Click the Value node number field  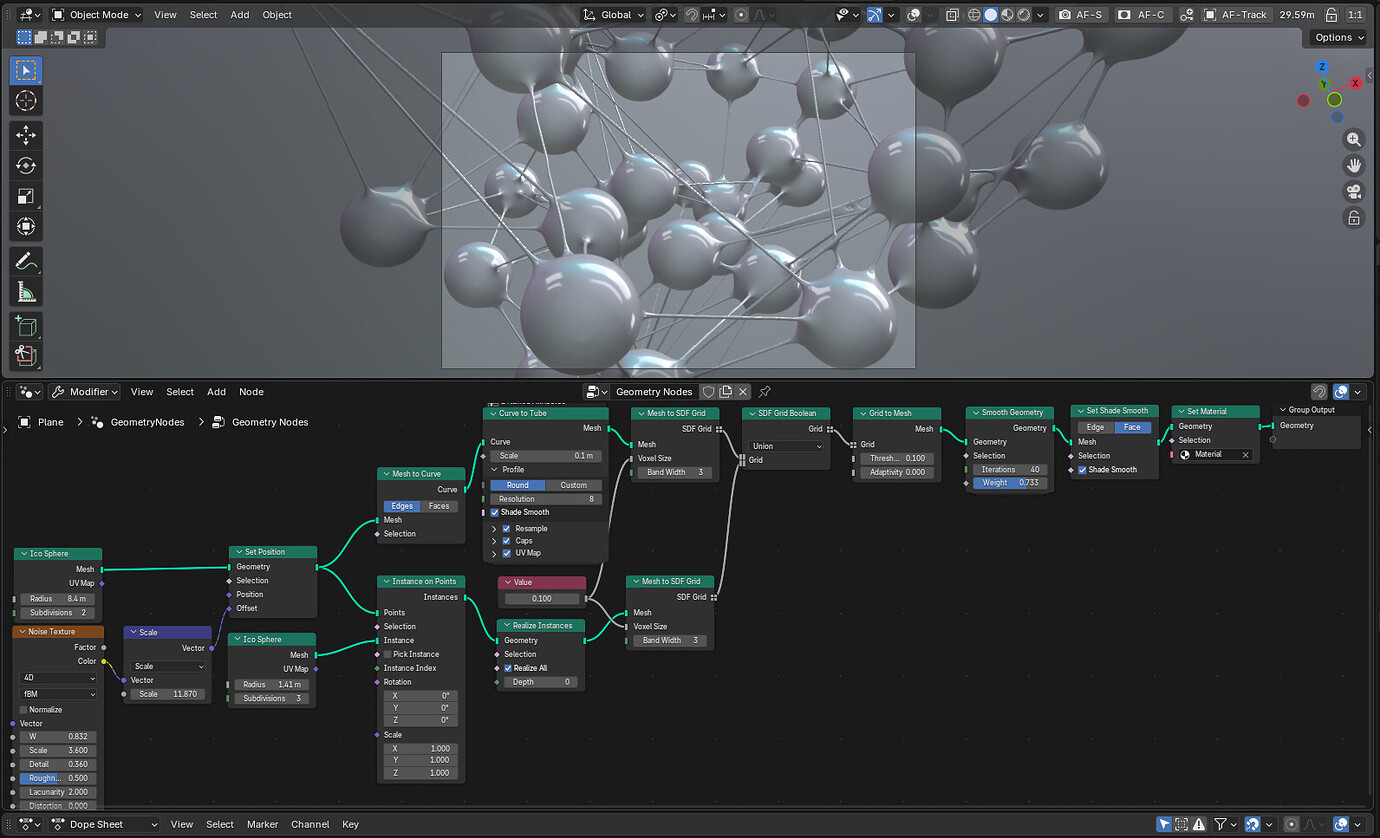point(541,599)
